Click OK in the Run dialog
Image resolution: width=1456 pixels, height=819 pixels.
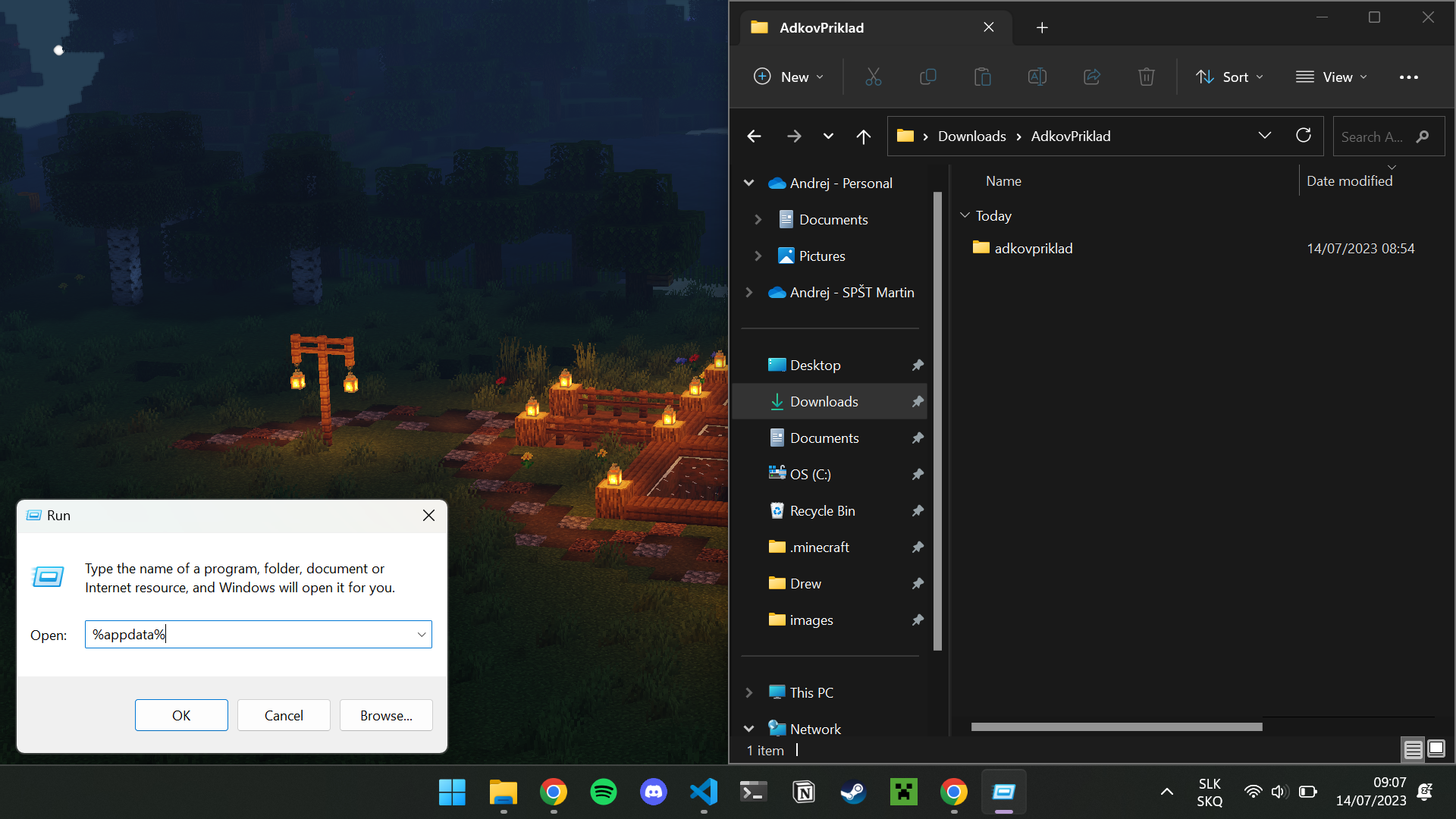coord(181,715)
